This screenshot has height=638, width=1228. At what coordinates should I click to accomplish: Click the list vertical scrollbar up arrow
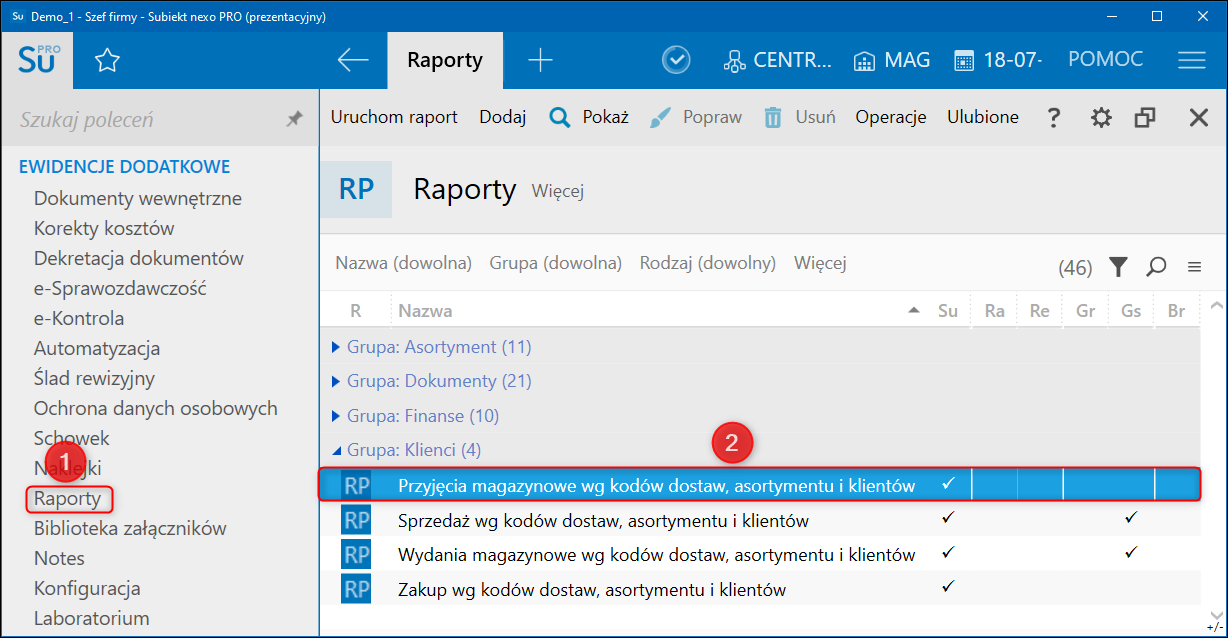tap(1215, 305)
